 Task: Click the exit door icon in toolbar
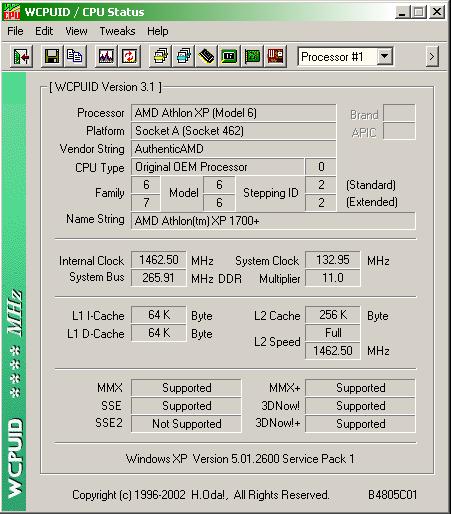[x=22, y=57]
